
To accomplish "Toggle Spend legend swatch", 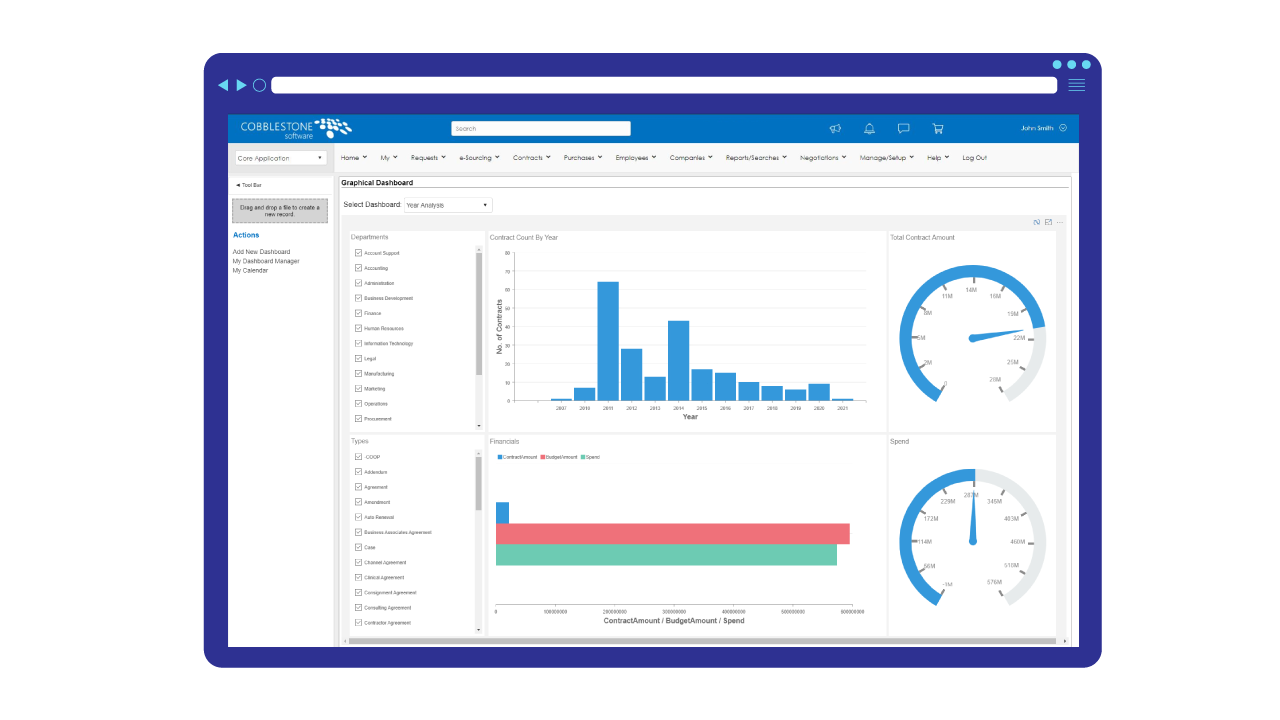I will click(583, 457).
